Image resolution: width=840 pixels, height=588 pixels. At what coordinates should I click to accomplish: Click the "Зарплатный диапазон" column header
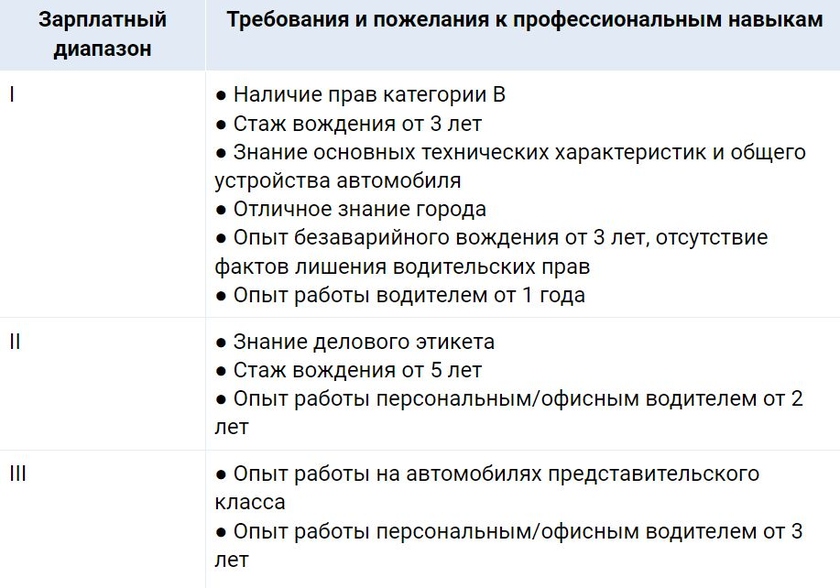(x=105, y=34)
